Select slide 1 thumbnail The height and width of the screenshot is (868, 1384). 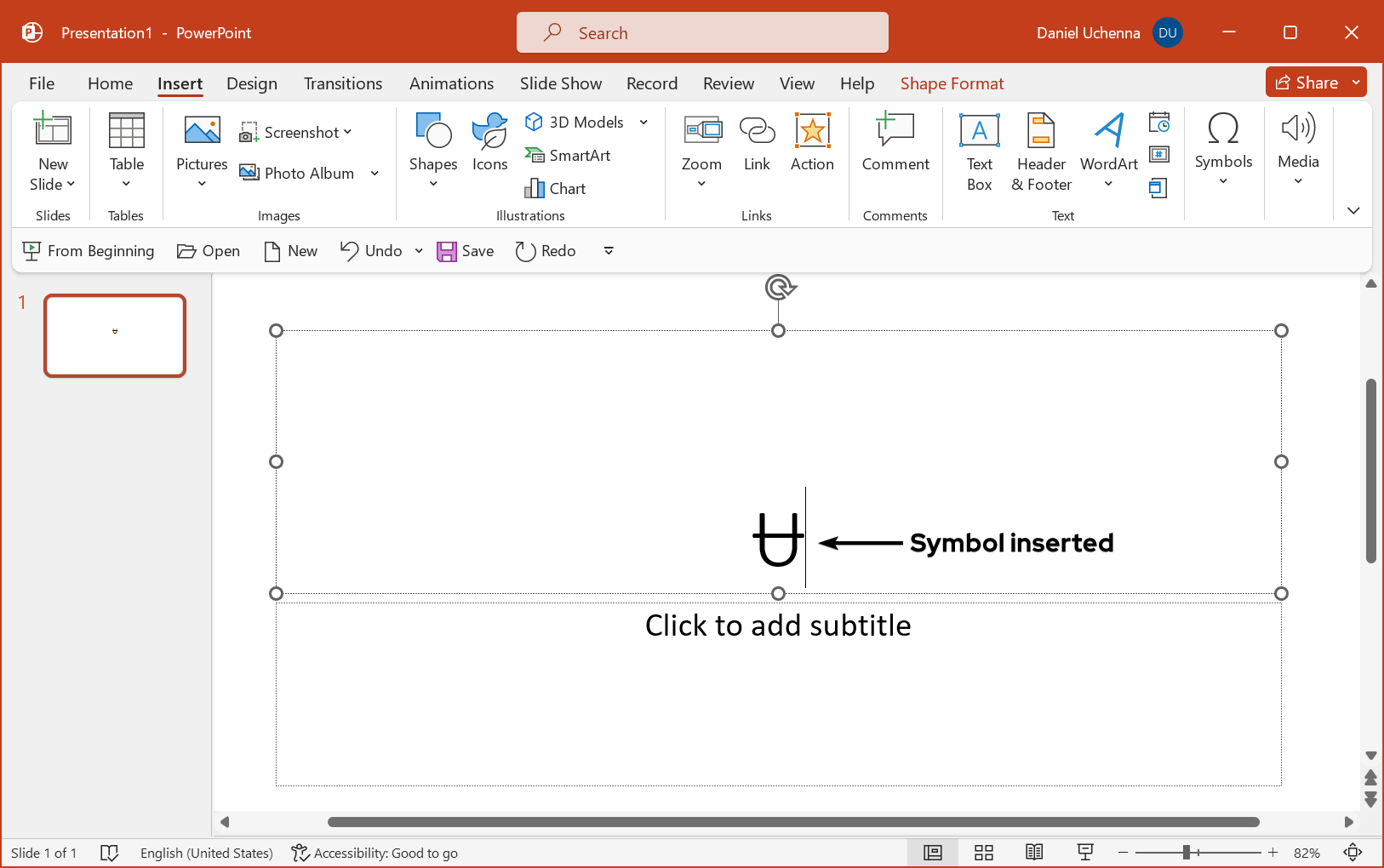tap(115, 335)
